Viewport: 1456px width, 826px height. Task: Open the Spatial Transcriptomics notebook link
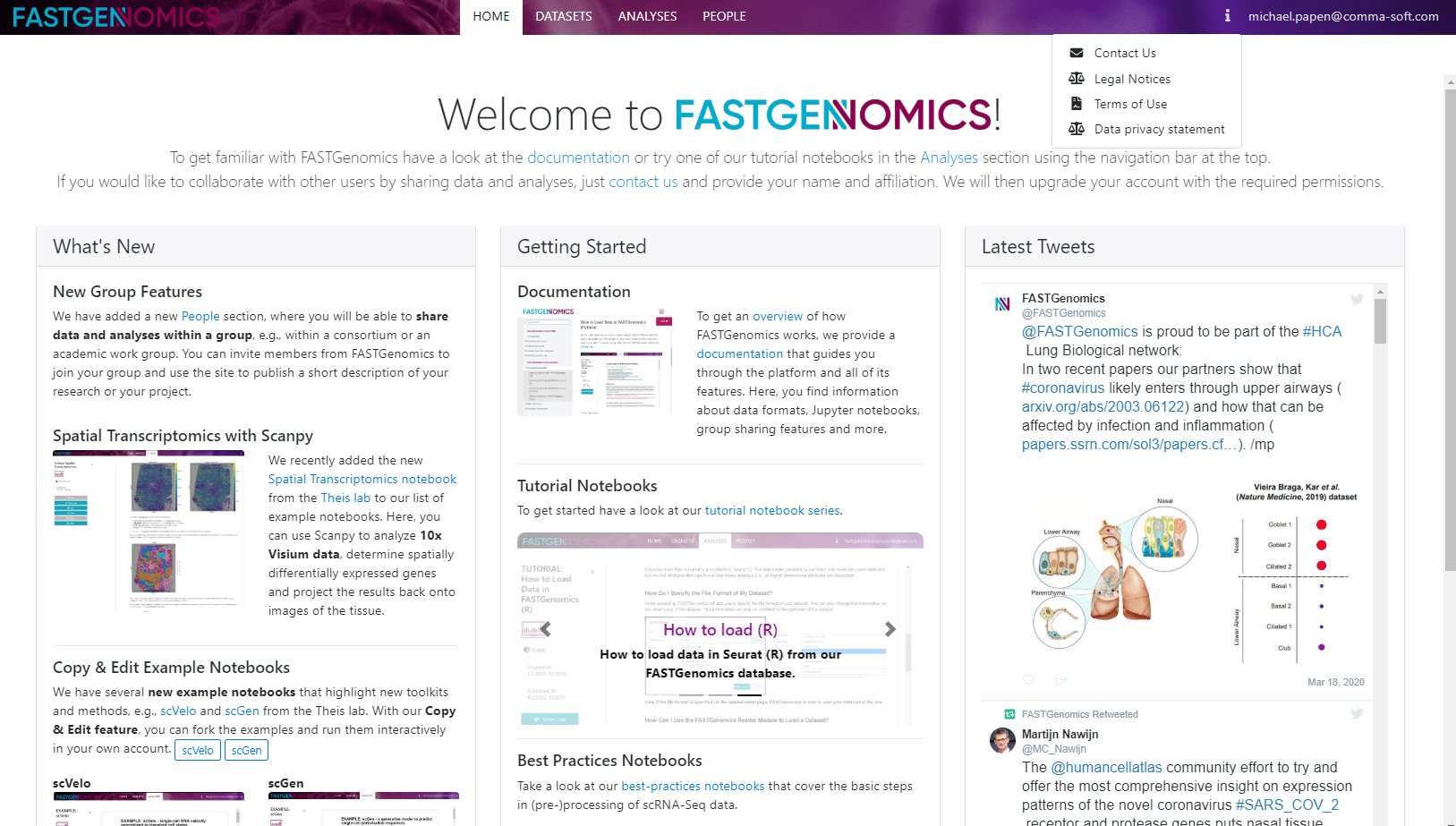click(362, 479)
